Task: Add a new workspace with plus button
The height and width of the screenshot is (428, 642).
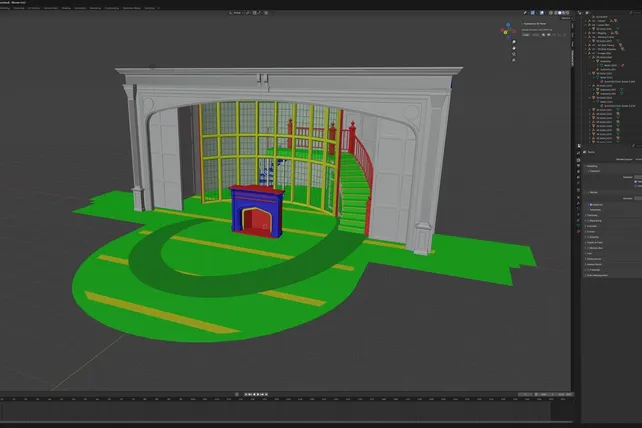Action: 158,8
